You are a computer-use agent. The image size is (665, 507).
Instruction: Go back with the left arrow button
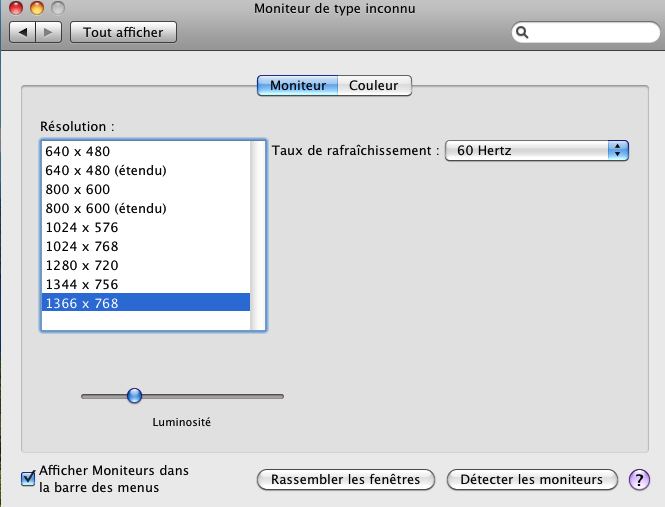tap(23, 32)
